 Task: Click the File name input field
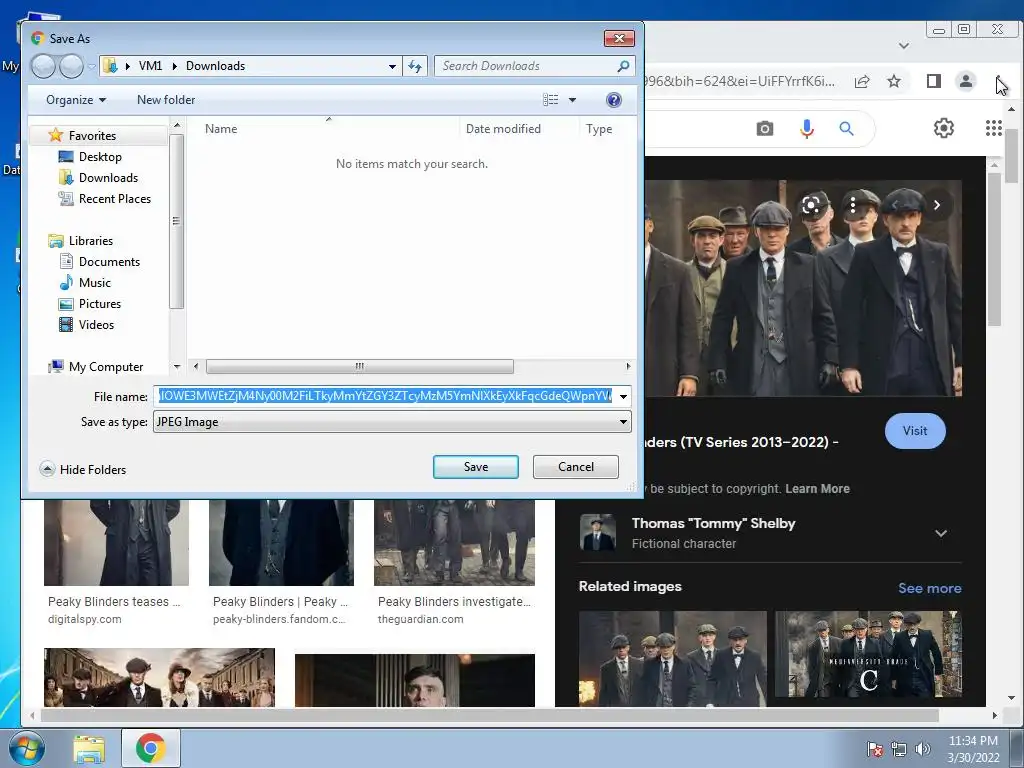[385, 396]
